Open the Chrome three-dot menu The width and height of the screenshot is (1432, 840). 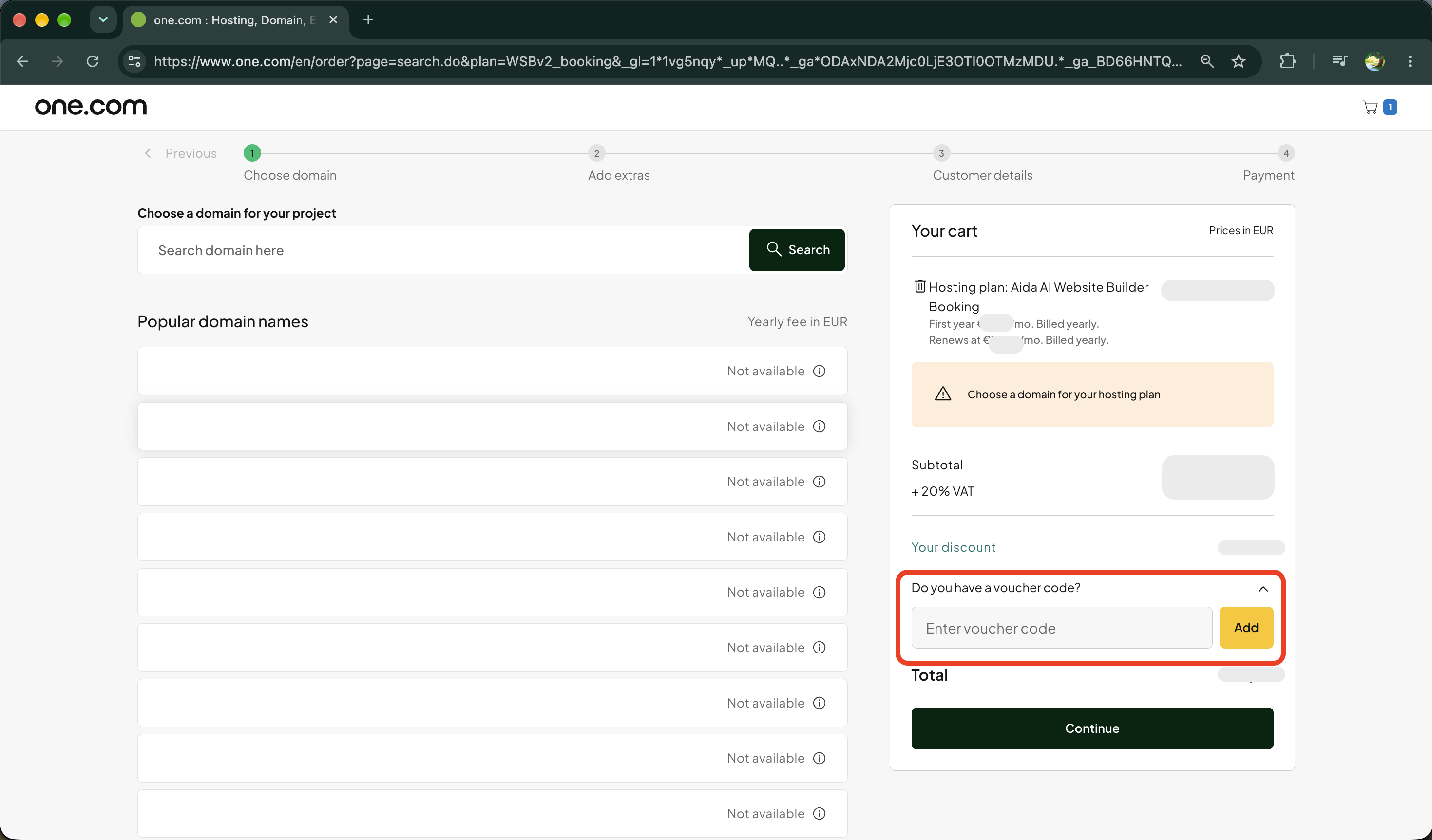(x=1410, y=61)
